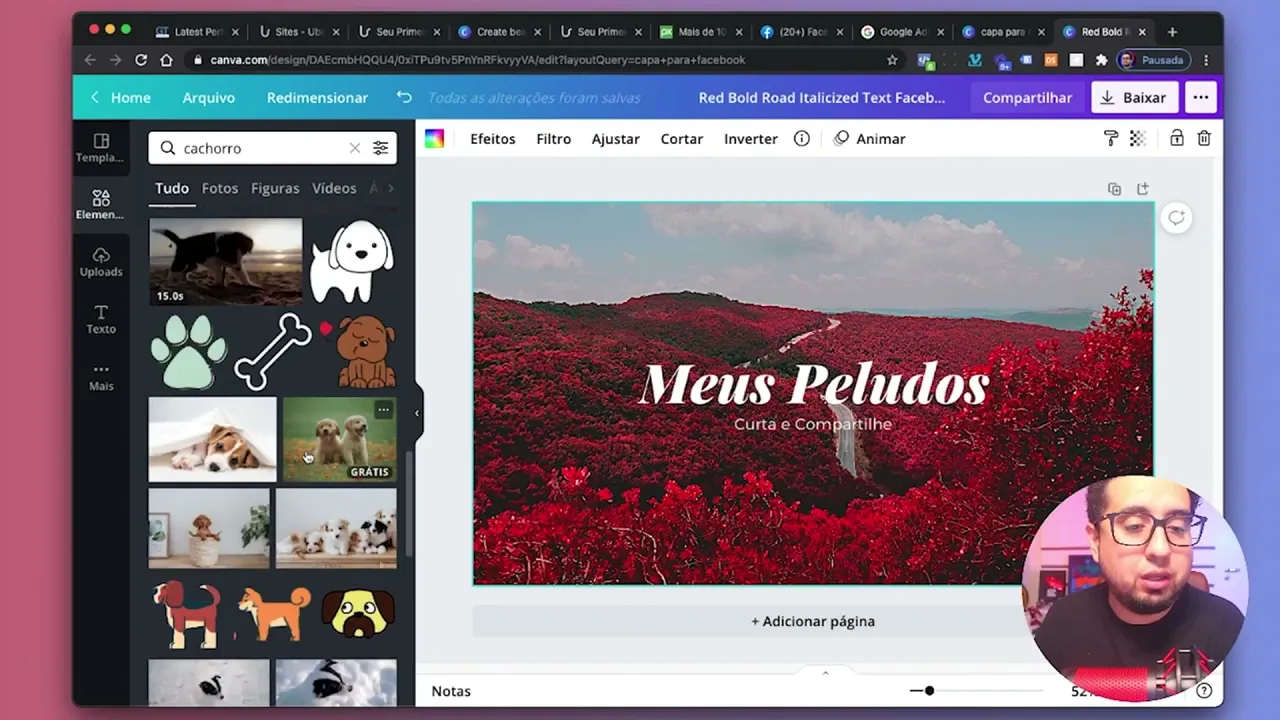Open the Uploads sidebar panel
Viewport: 1280px width, 720px height.
[100, 261]
